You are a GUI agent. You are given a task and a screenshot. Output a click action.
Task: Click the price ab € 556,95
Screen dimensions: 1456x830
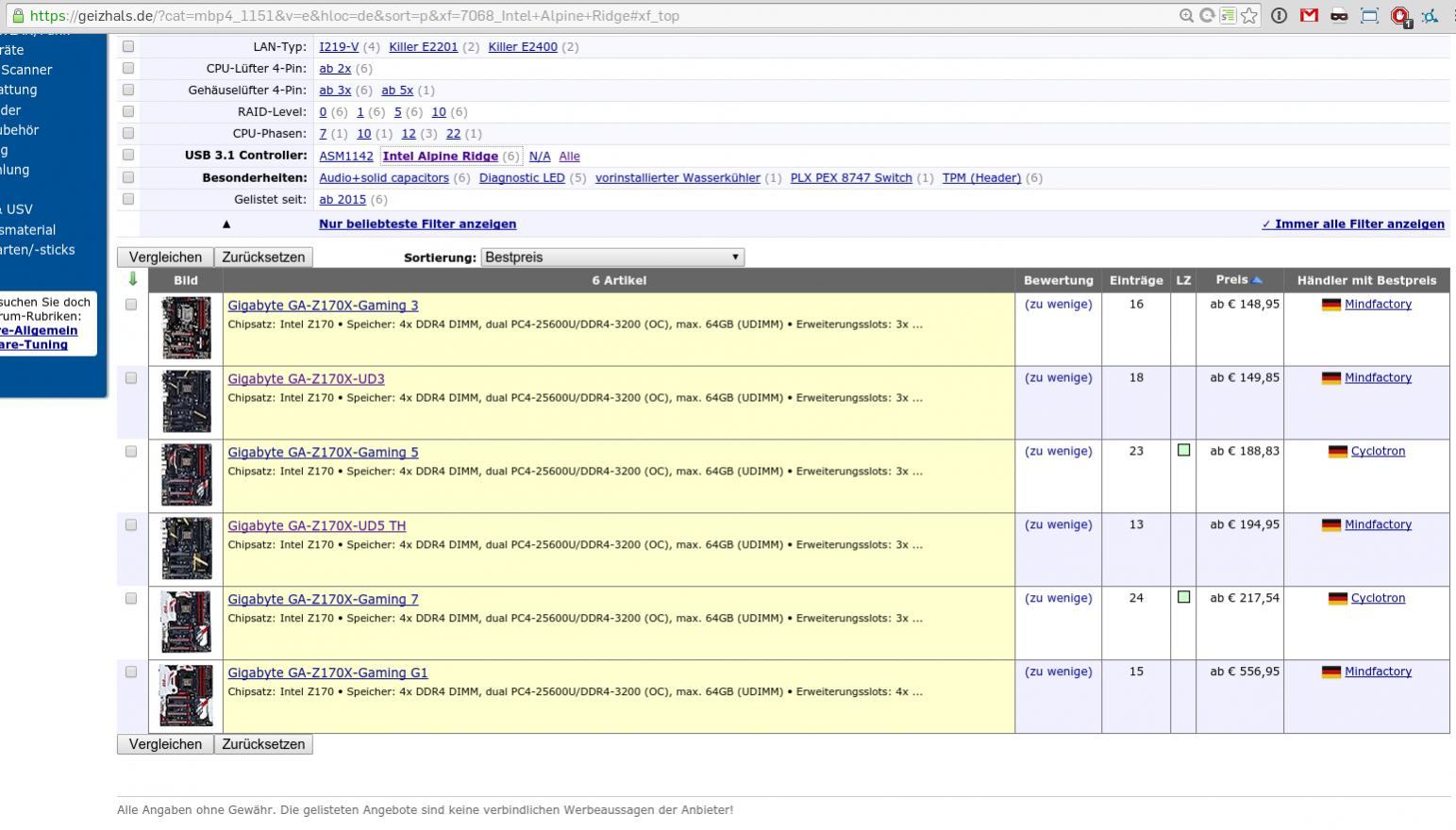click(1245, 672)
